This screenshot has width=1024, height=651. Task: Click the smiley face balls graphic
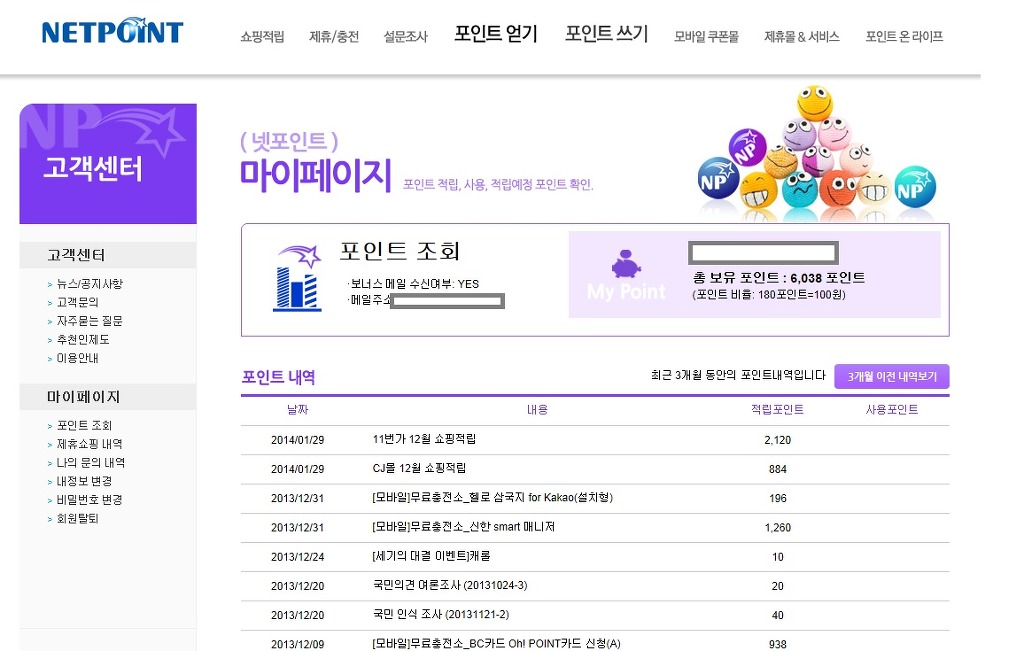tap(816, 155)
